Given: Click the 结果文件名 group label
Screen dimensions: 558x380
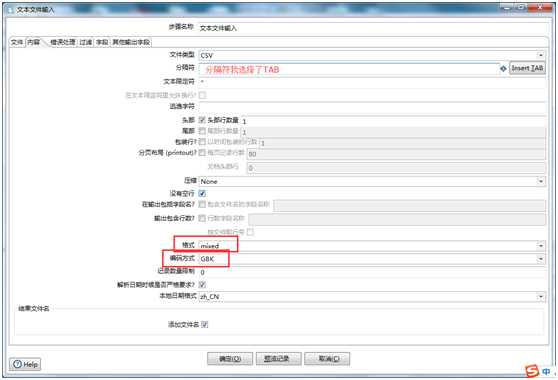Looking at the screenshot, I should (34, 308).
